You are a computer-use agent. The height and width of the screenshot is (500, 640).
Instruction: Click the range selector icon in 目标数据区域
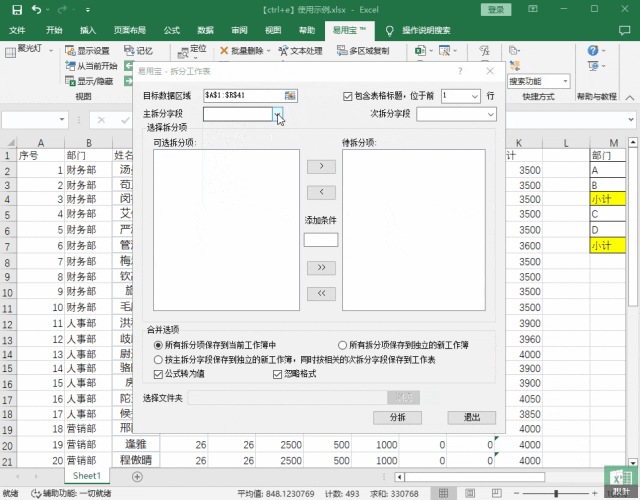click(290, 96)
